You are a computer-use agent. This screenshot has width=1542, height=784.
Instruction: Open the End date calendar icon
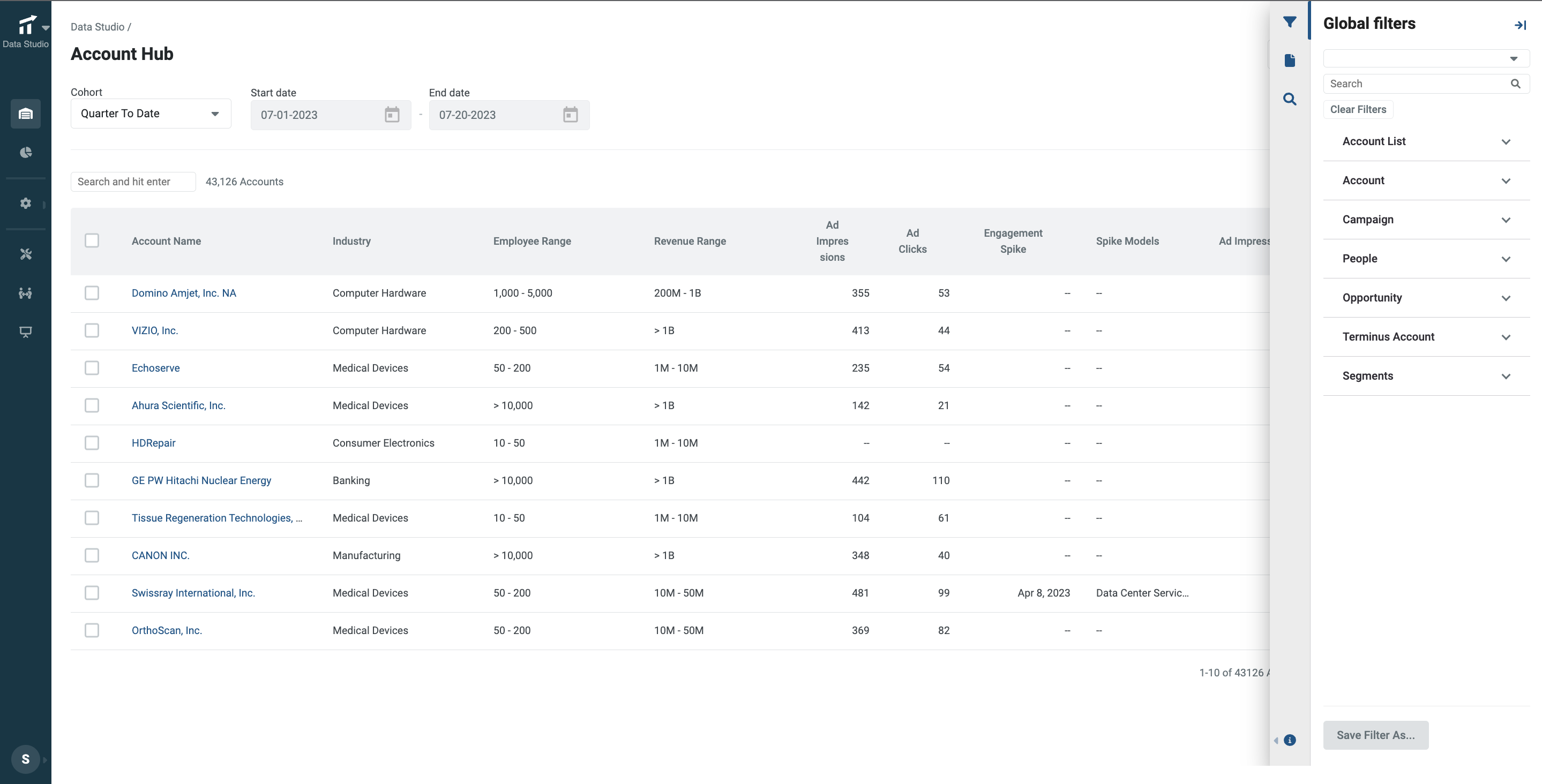571,115
